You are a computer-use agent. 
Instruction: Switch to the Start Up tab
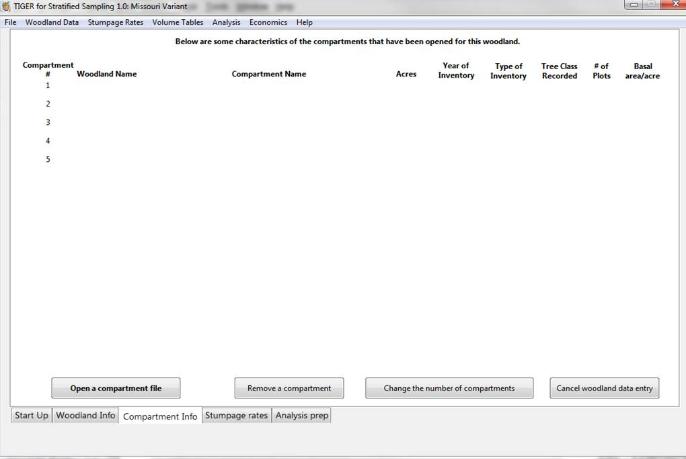[x=30, y=415]
